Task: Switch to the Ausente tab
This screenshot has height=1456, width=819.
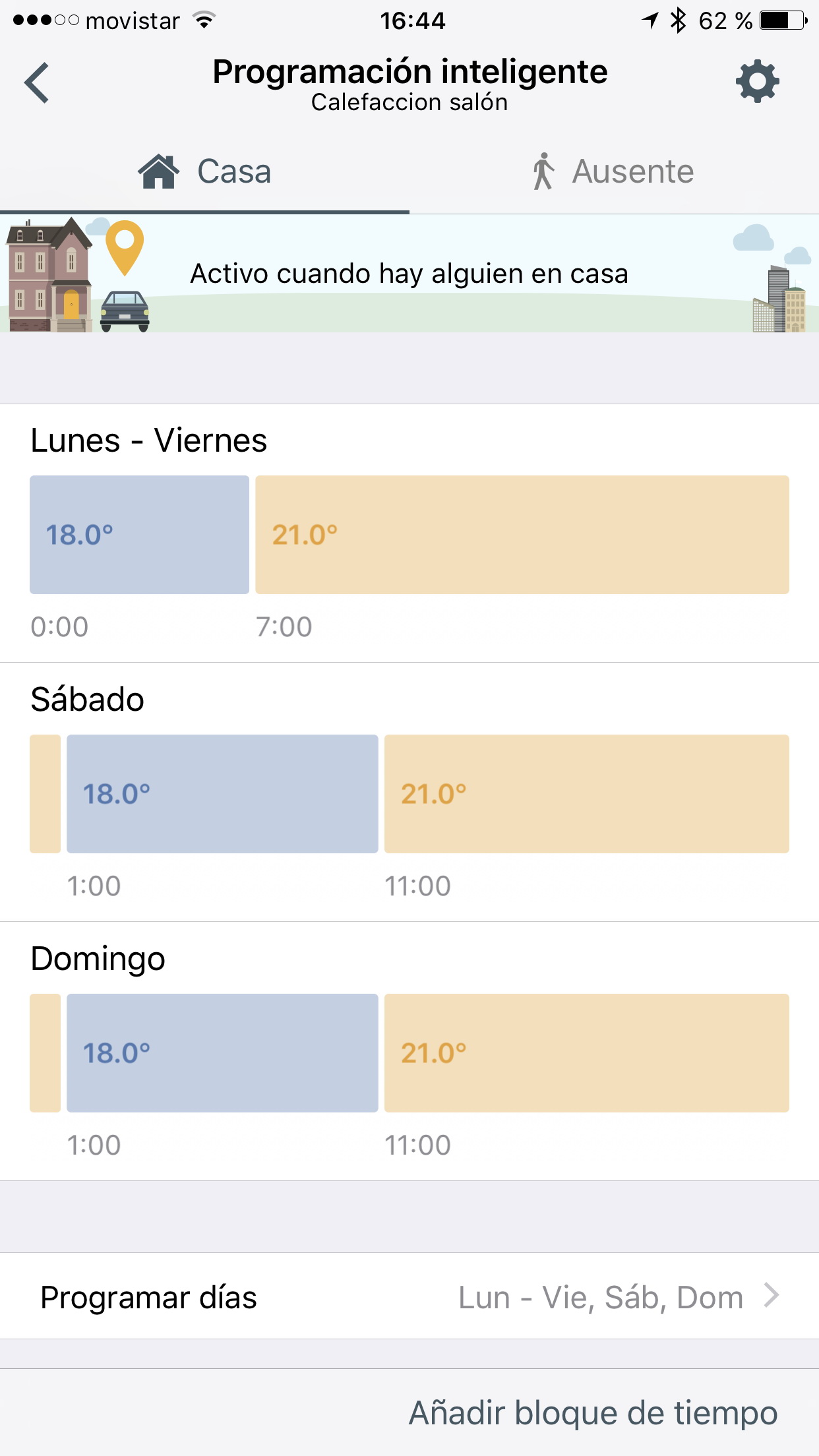Action: (613, 171)
